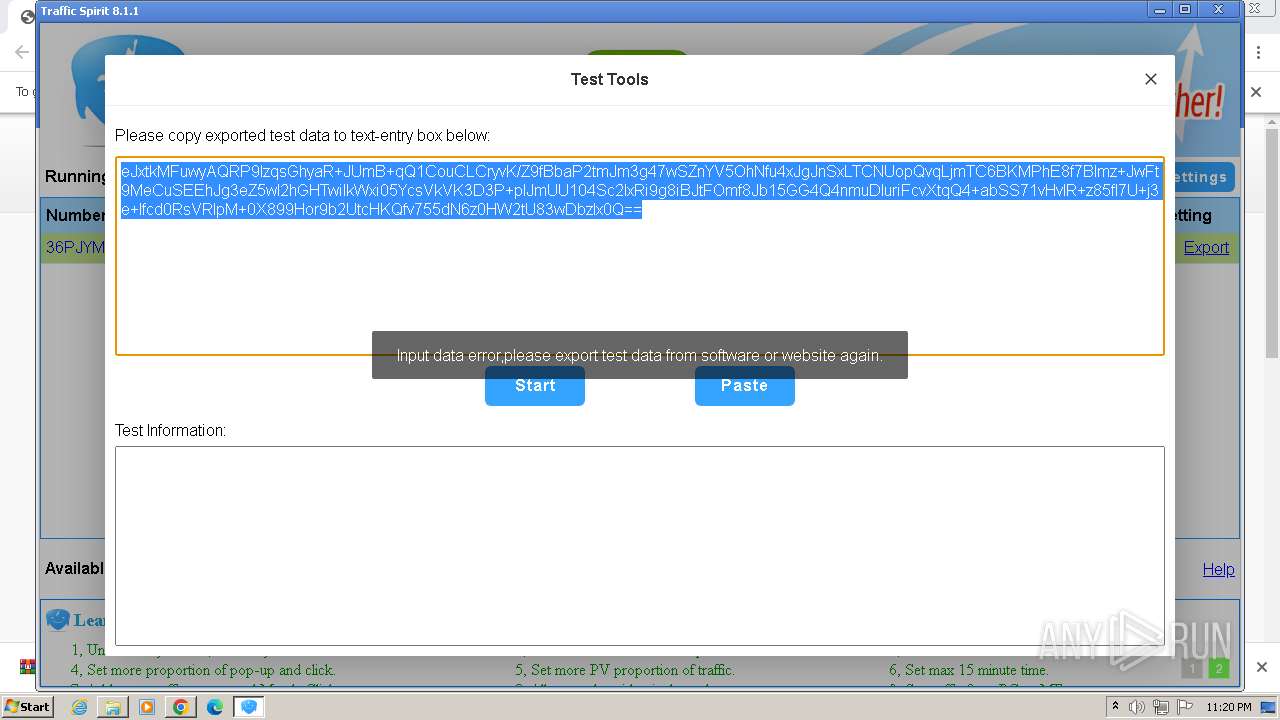Viewport: 1280px width, 720px height.
Task: Maximize the Traffic Spirit window
Action: click(1185, 9)
